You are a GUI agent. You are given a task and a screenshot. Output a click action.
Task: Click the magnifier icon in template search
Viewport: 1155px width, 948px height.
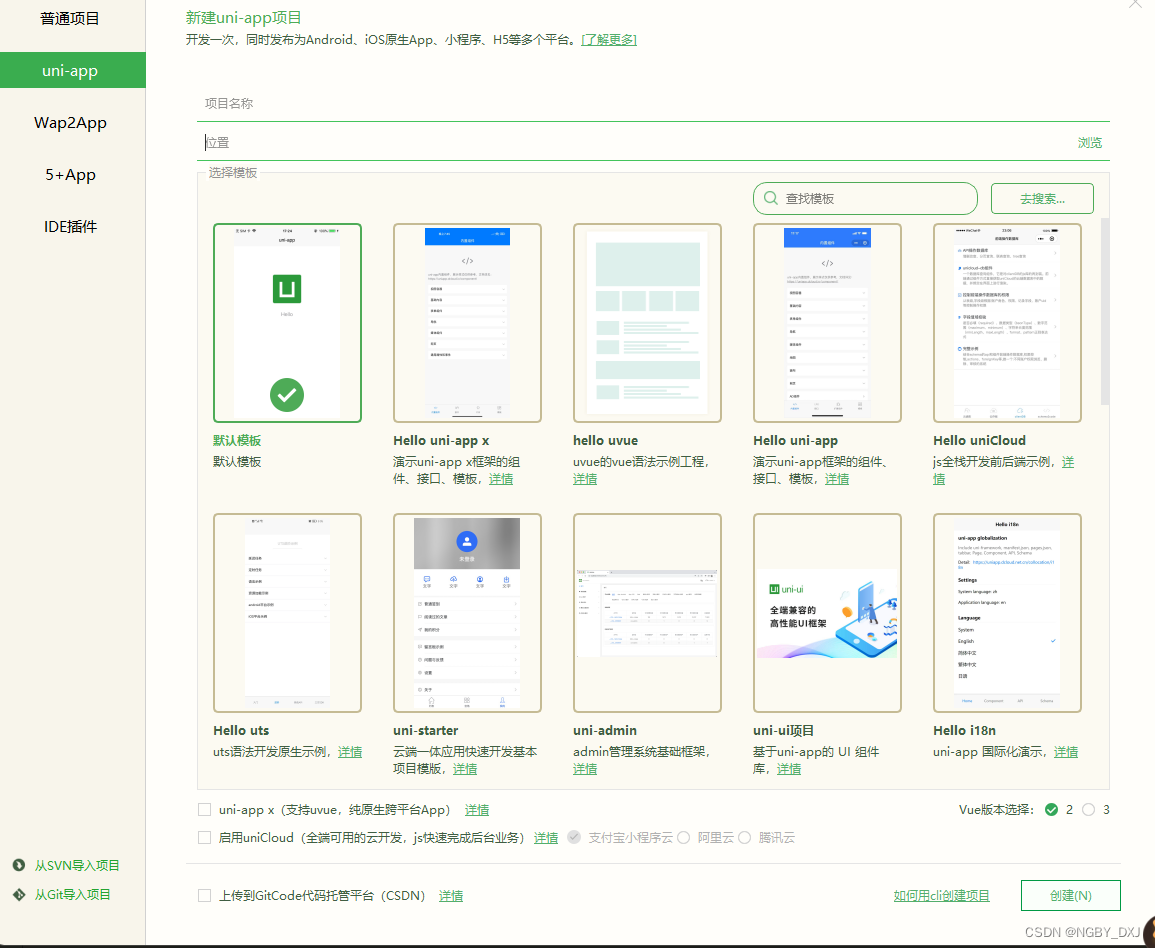point(770,198)
